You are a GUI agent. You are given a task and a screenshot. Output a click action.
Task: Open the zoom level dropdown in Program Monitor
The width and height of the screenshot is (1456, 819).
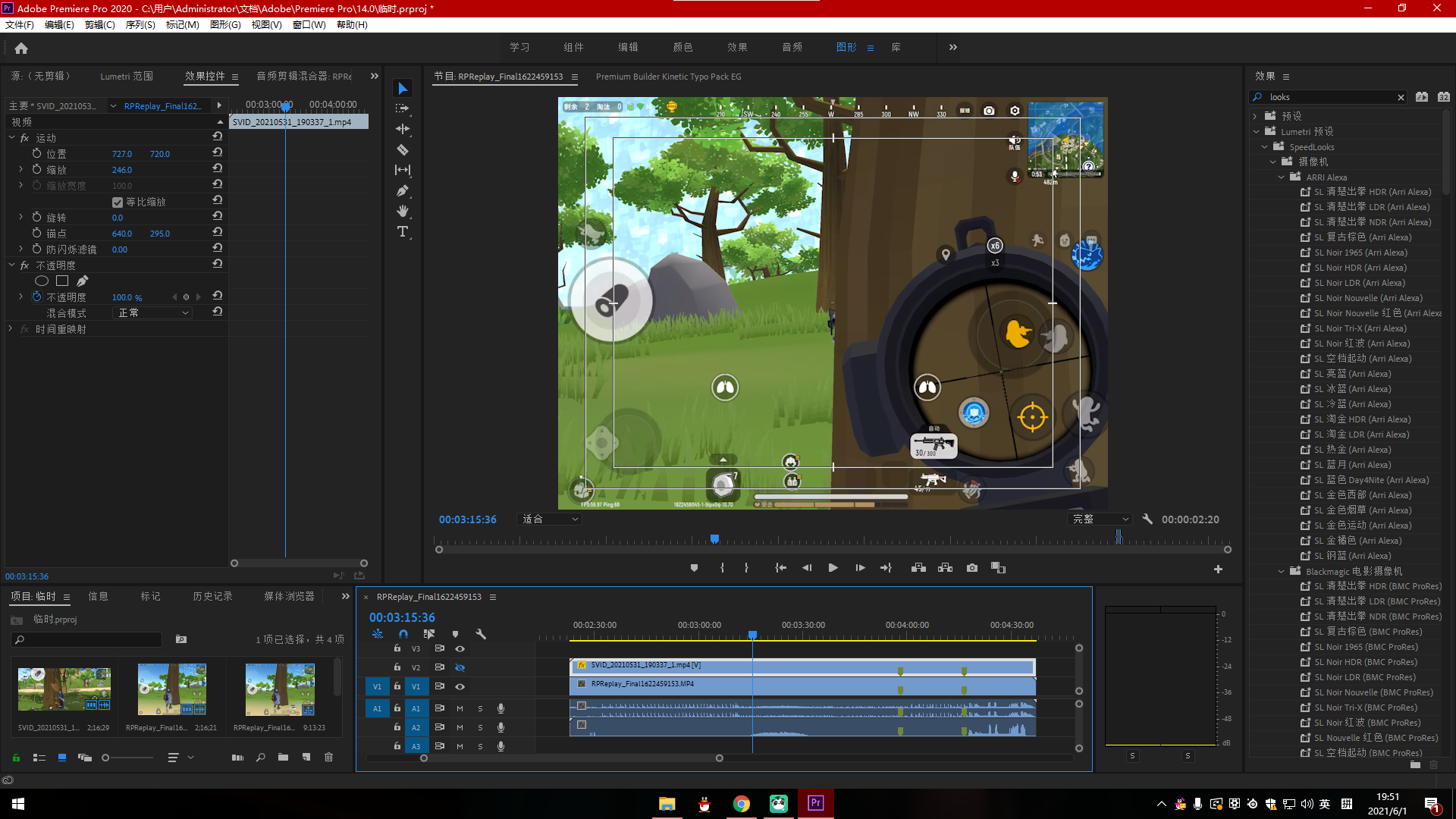550,519
